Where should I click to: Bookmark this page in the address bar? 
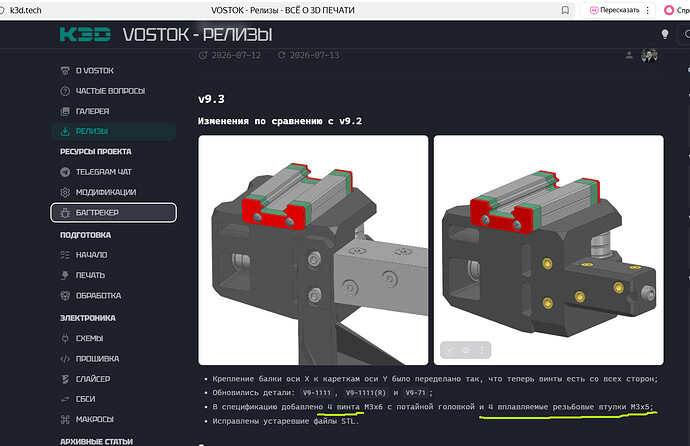tap(565, 10)
